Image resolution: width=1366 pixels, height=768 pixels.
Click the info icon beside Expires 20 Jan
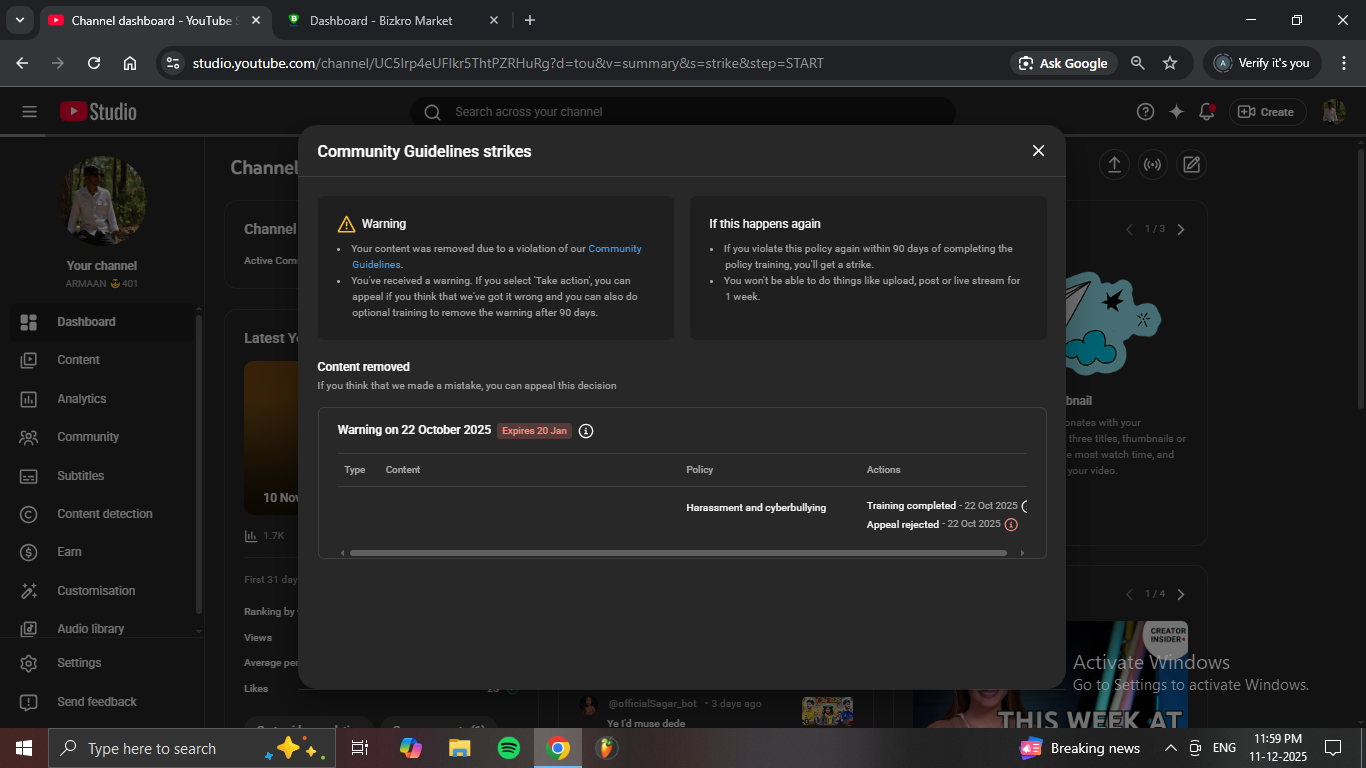pos(586,431)
